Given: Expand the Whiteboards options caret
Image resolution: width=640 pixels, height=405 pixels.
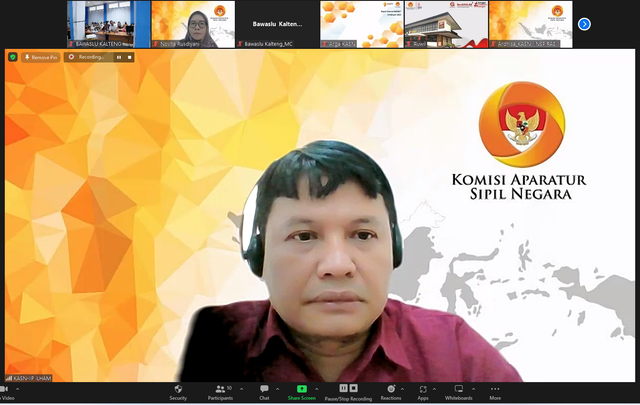Looking at the screenshot, I should 473,389.
